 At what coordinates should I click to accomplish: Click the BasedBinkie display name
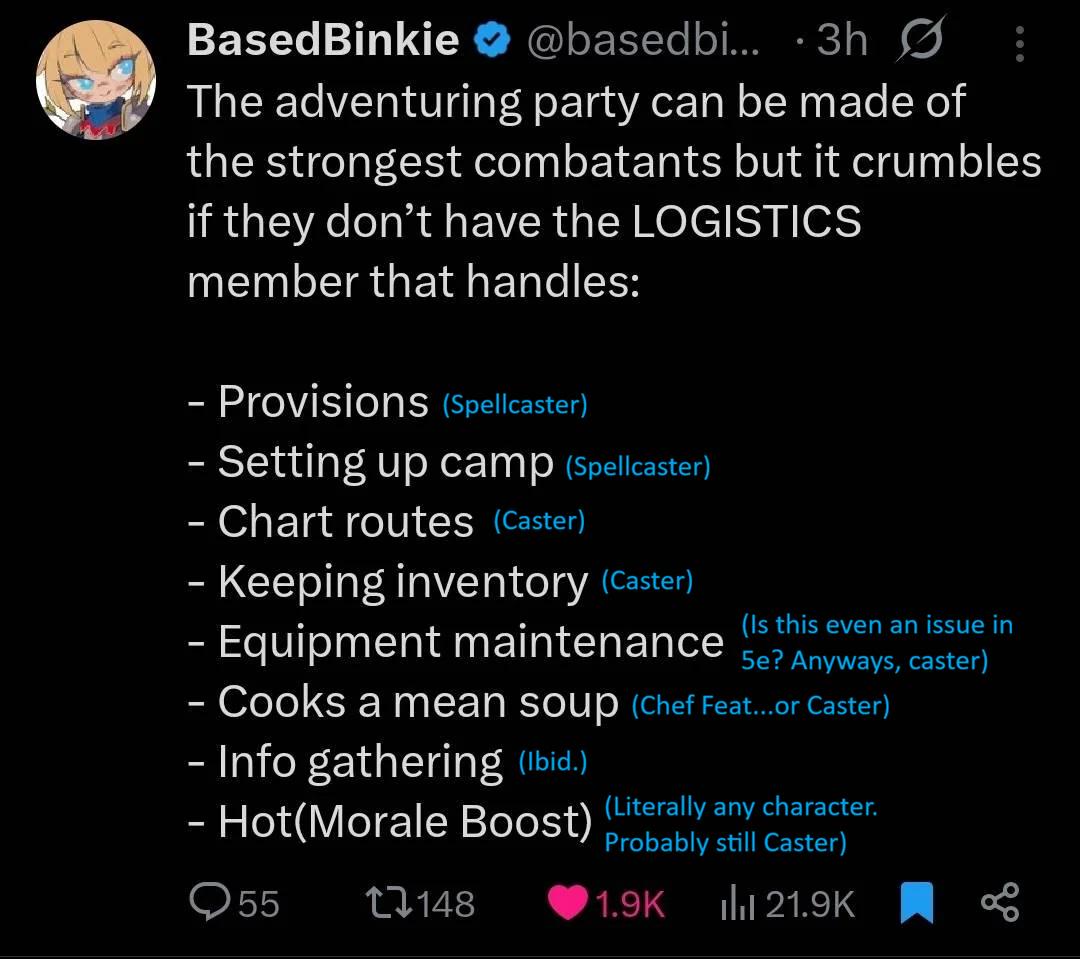323,40
